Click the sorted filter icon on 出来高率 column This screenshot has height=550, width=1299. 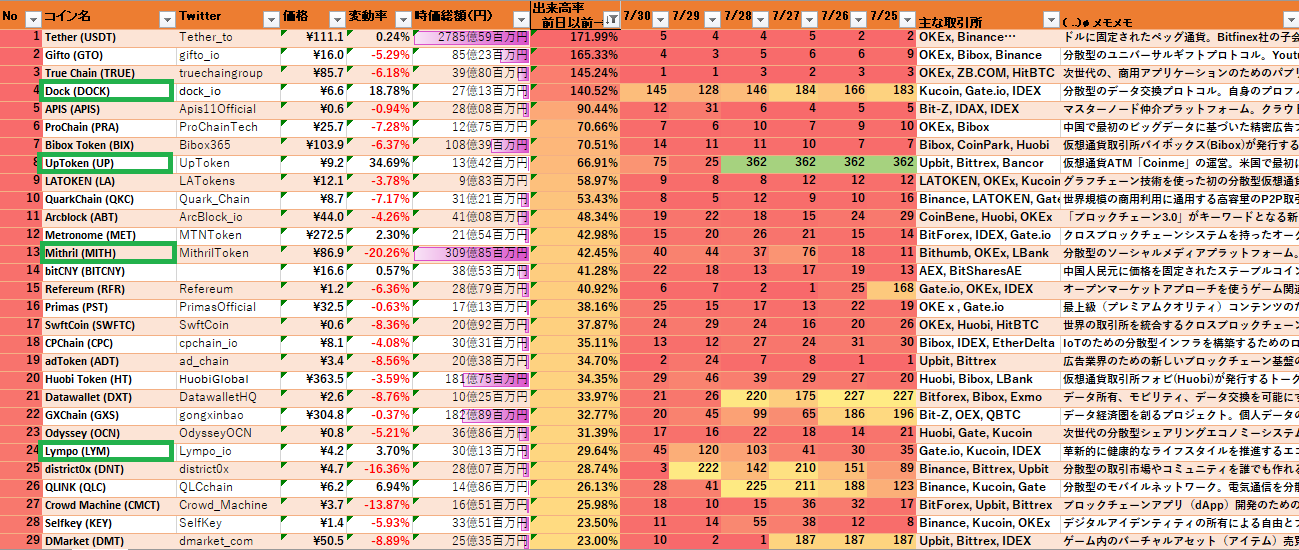(610, 20)
